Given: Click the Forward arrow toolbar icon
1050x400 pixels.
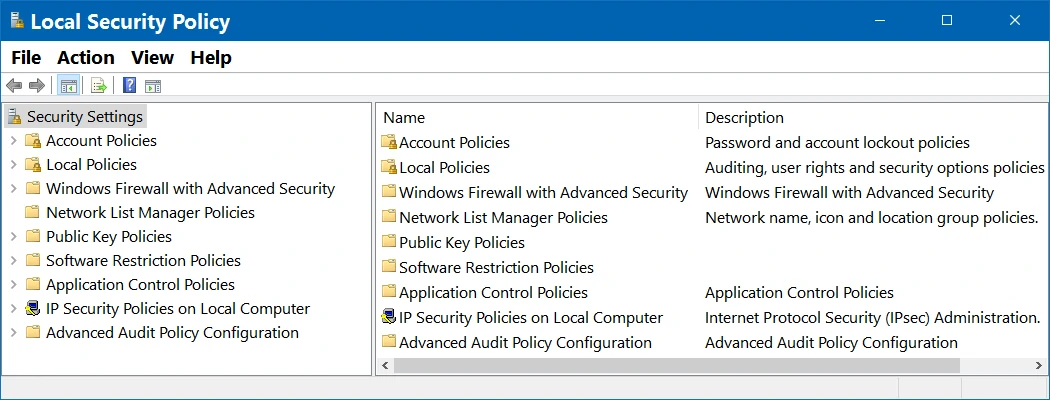Looking at the screenshot, I should point(37,86).
